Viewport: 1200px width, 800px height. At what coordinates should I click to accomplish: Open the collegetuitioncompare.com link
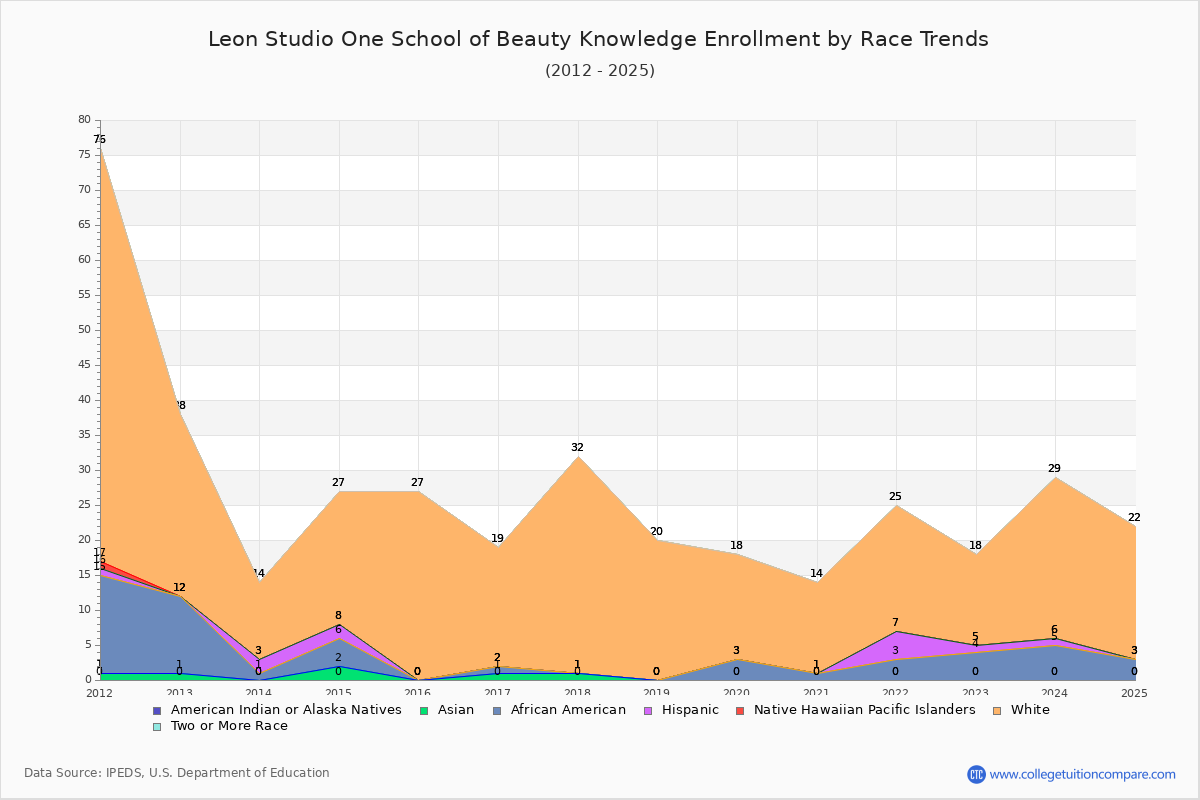pos(1083,774)
